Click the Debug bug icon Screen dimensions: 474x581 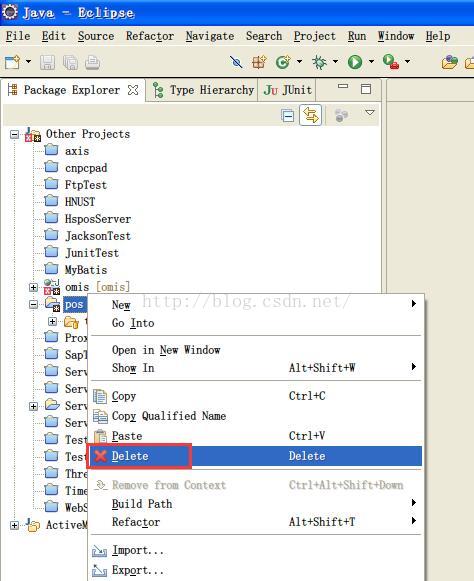point(319,62)
